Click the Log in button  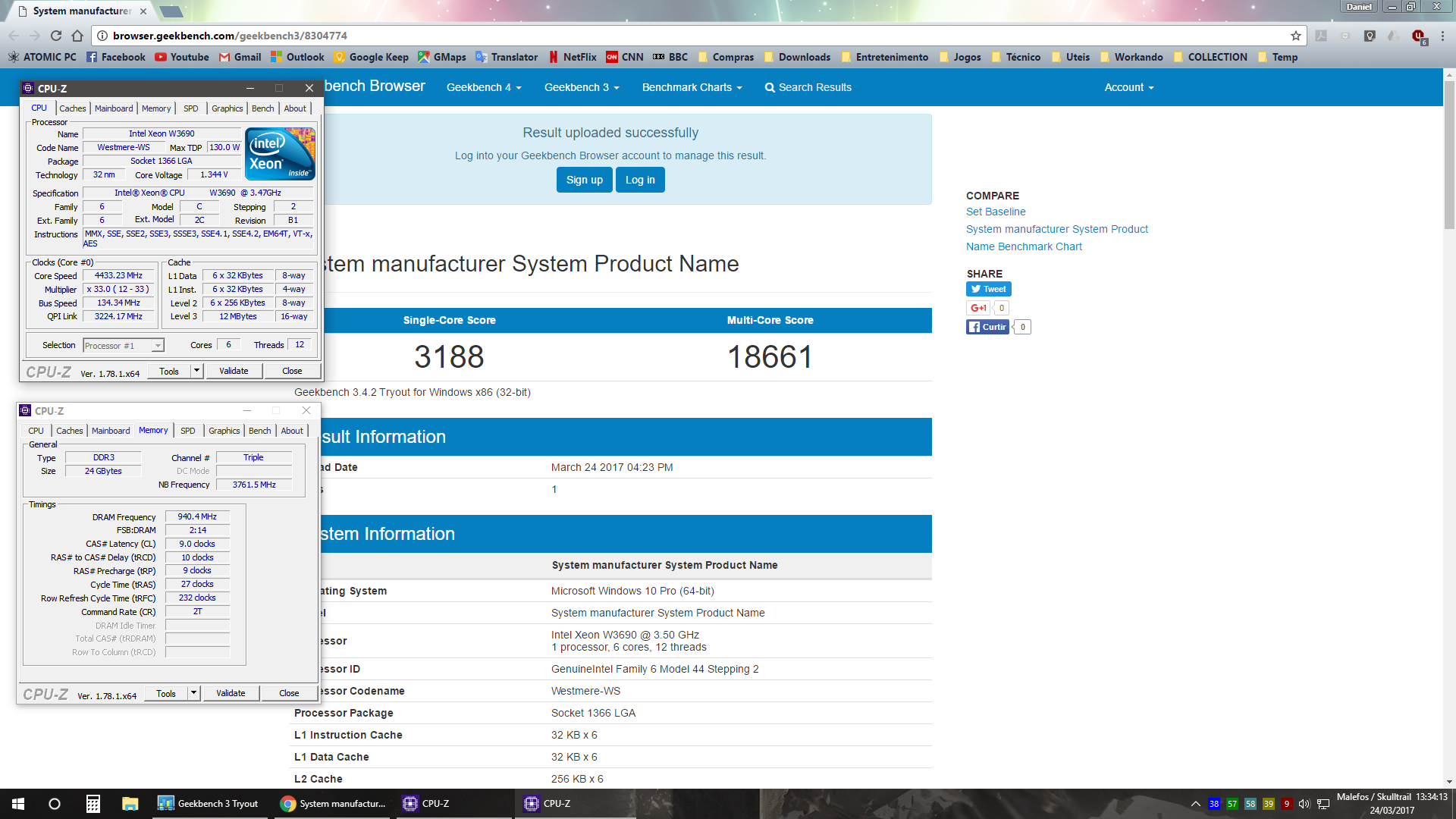pyautogui.click(x=640, y=180)
